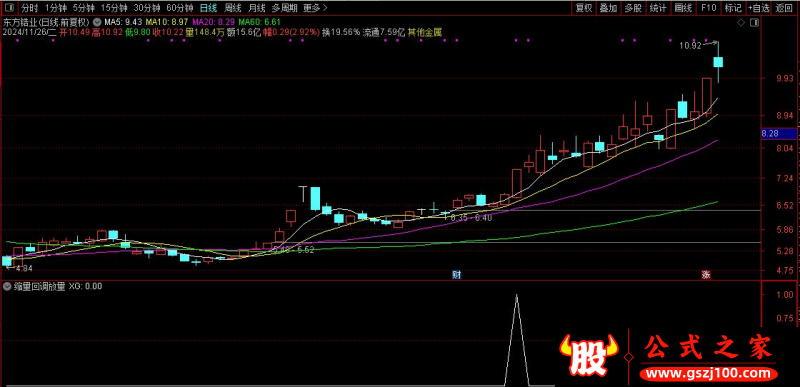Toggle the 多股 multi-stock view
Screen dimensions: 800x387
(x=633, y=8)
